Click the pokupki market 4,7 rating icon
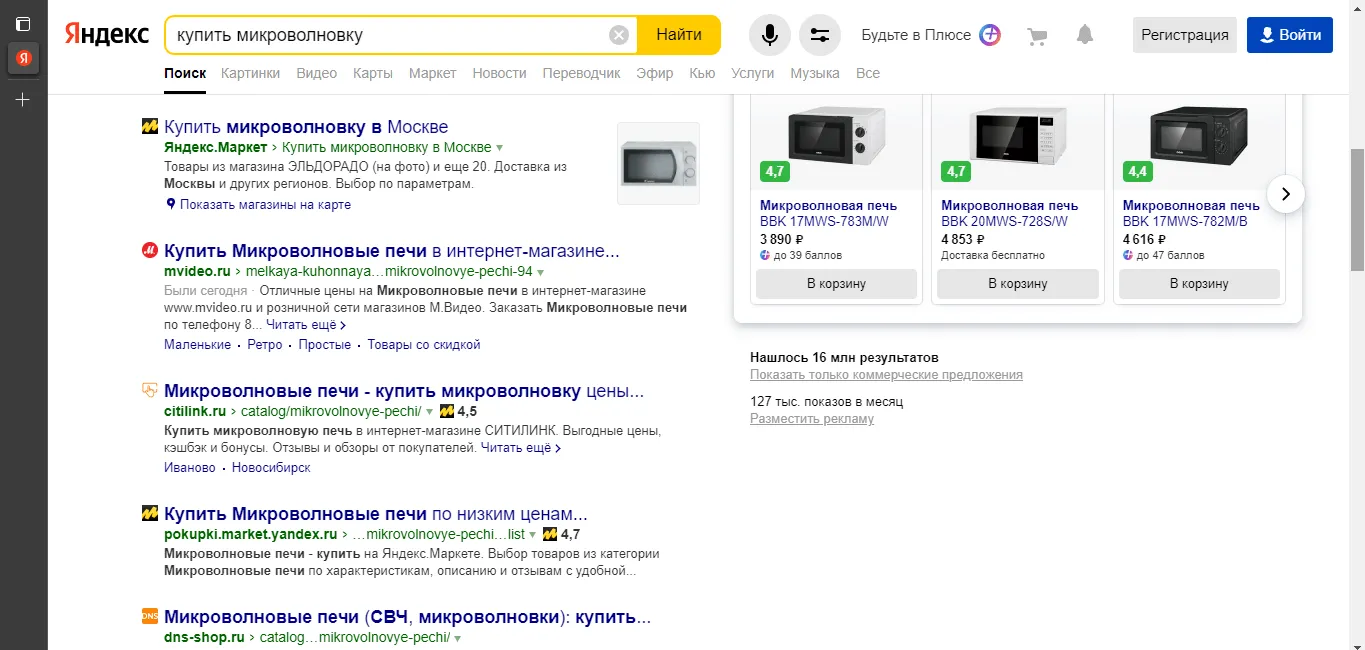The width and height of the screenshot is (1365, 650). tap(550, 535)
